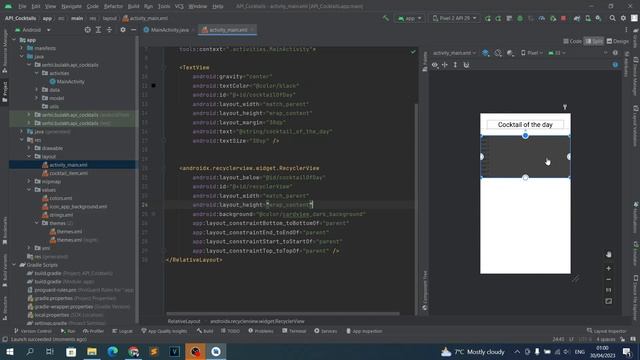Open the app run configuration dropdown
Viewport: 640px width, 360px height.
click(409, 18)
